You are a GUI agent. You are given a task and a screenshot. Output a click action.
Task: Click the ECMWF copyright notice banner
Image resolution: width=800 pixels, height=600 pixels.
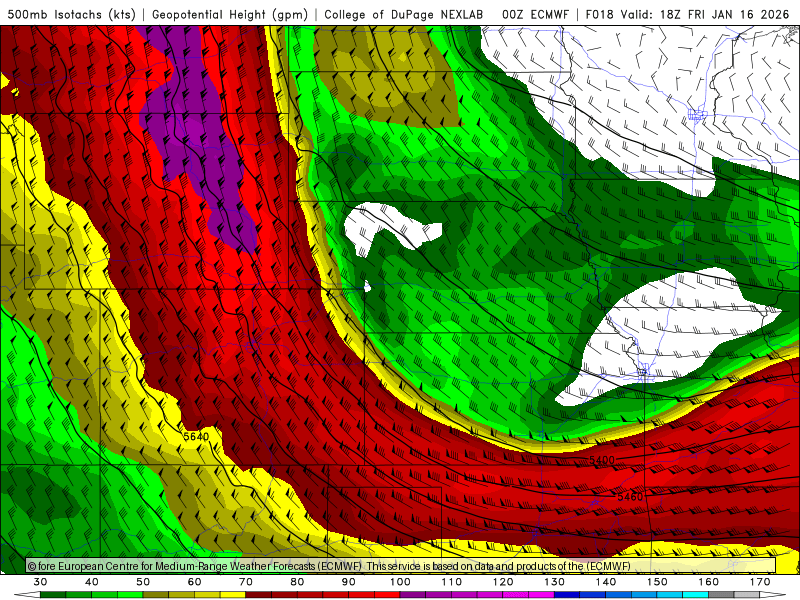401,566
